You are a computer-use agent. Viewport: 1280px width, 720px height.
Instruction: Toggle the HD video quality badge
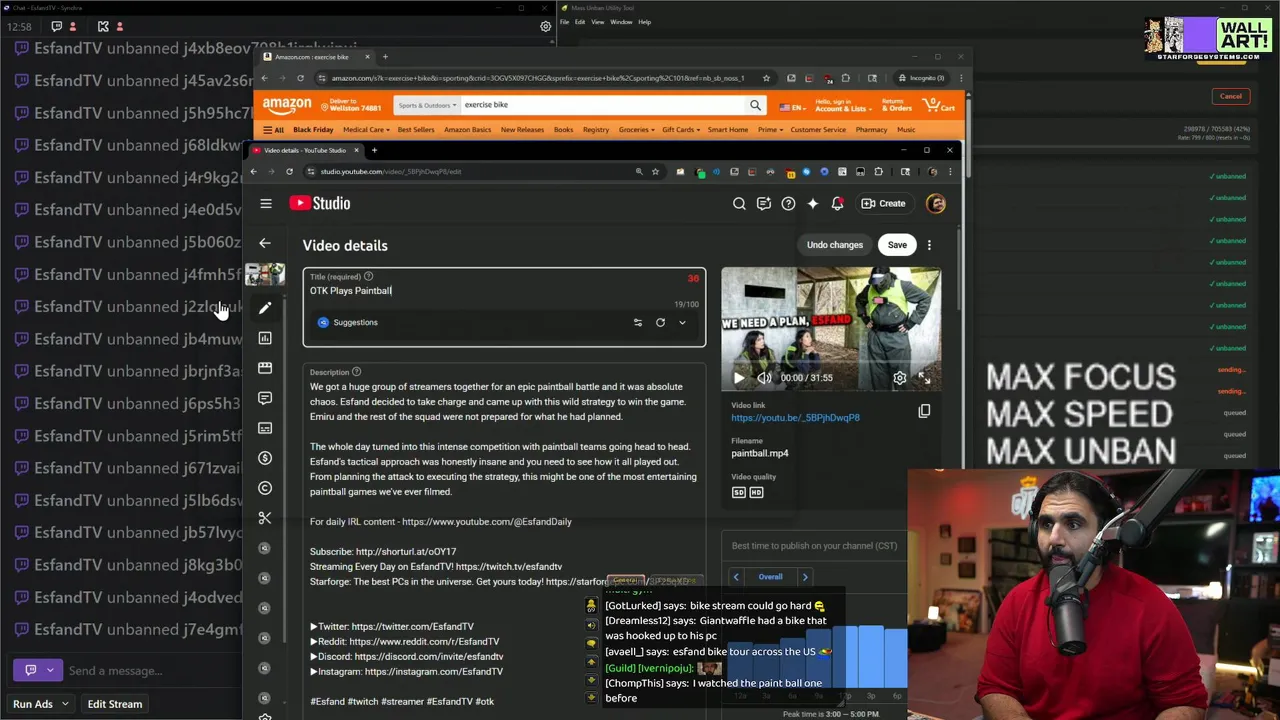(x=756, y=492)
